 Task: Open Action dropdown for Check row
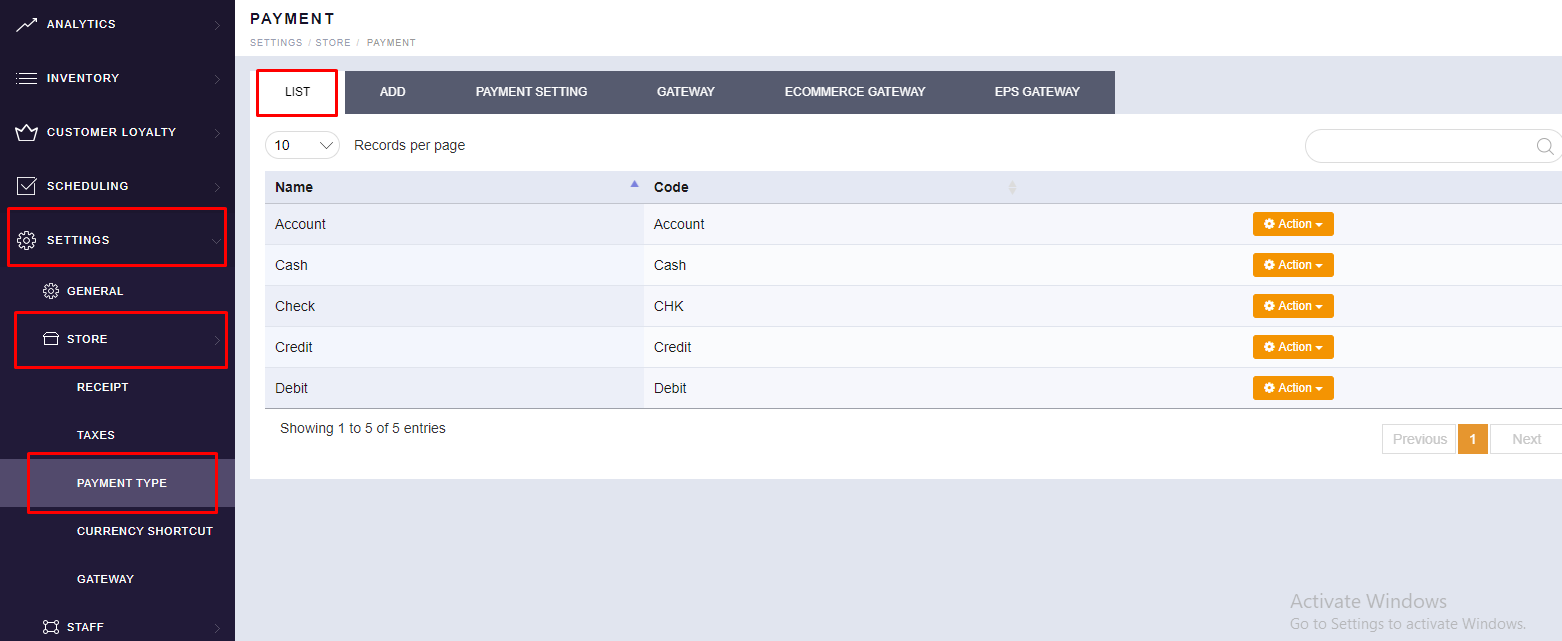(x=1292, y=306)
